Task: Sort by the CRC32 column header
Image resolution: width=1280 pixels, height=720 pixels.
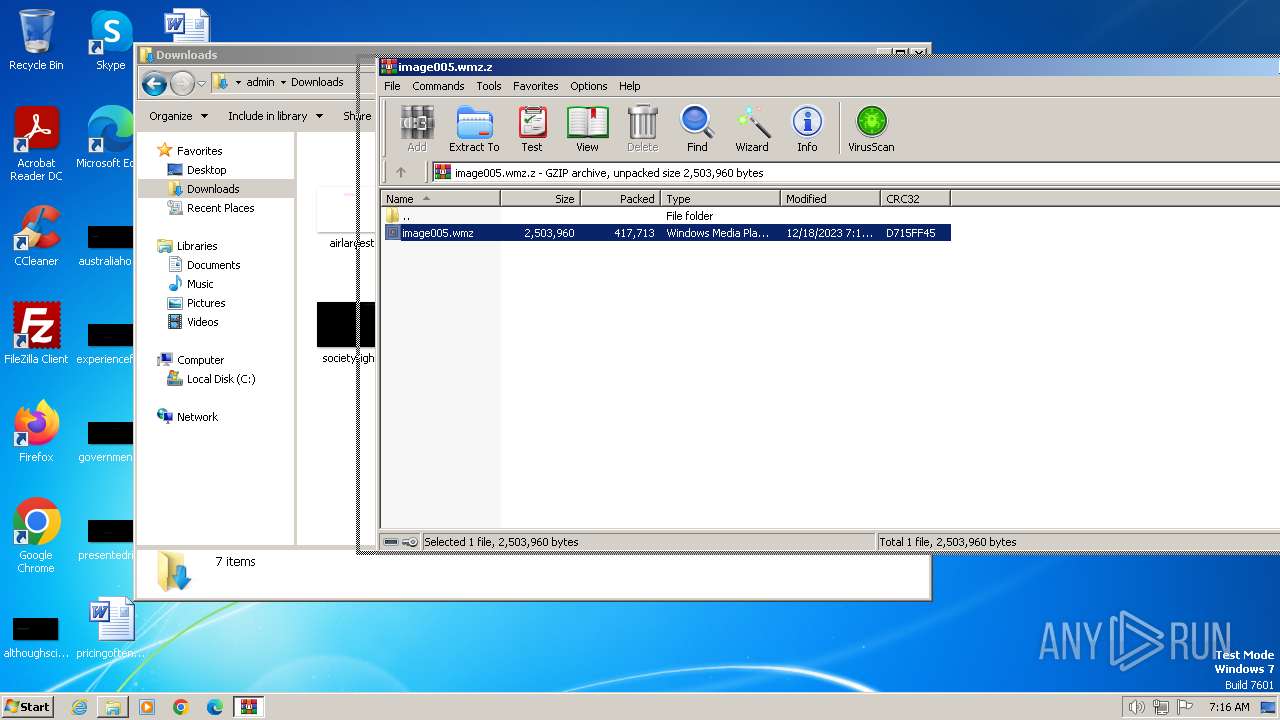Action: pyautogui.click(x=915, y=199)
